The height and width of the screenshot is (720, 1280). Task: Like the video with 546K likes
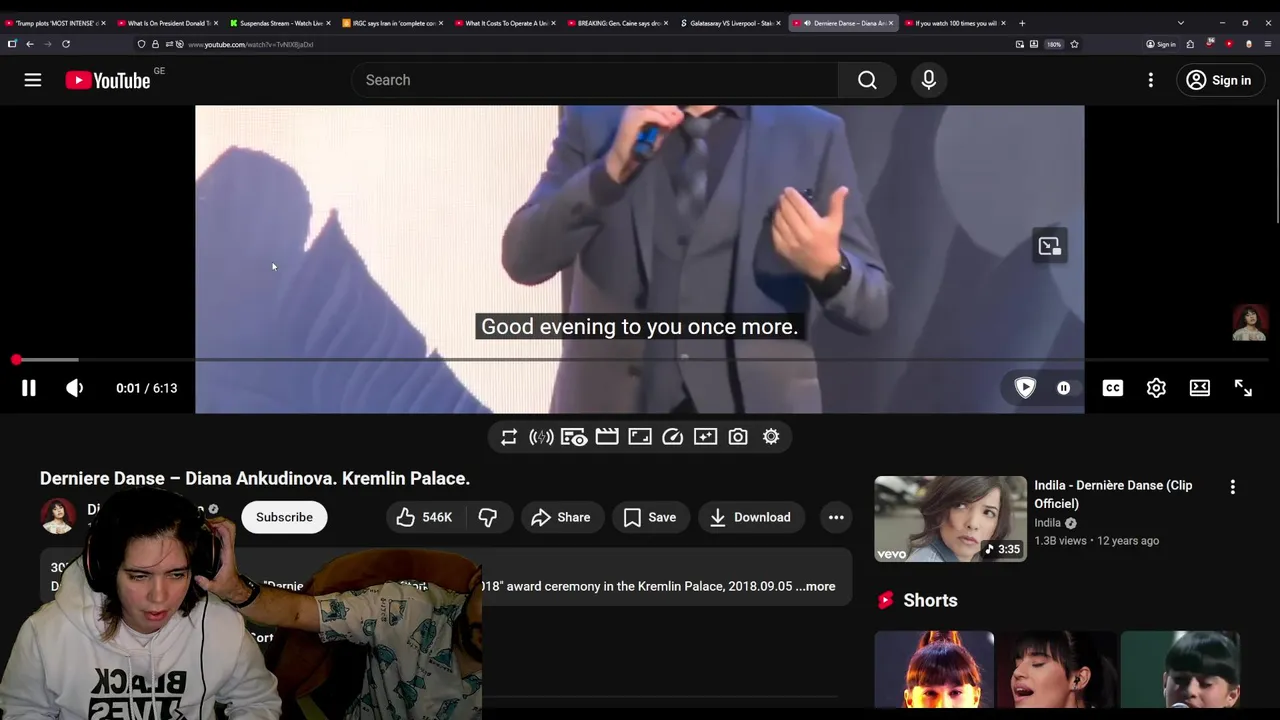tap(424, 517)
